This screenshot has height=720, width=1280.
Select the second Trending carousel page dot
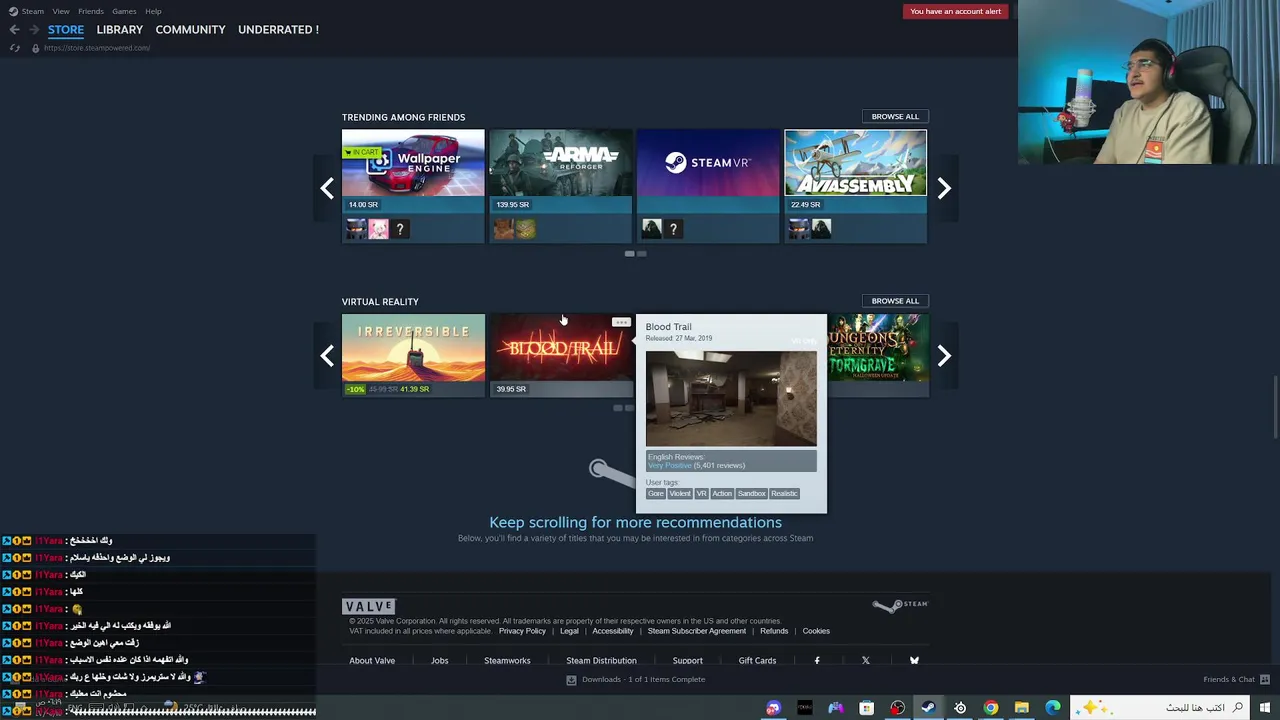[641, 254]
